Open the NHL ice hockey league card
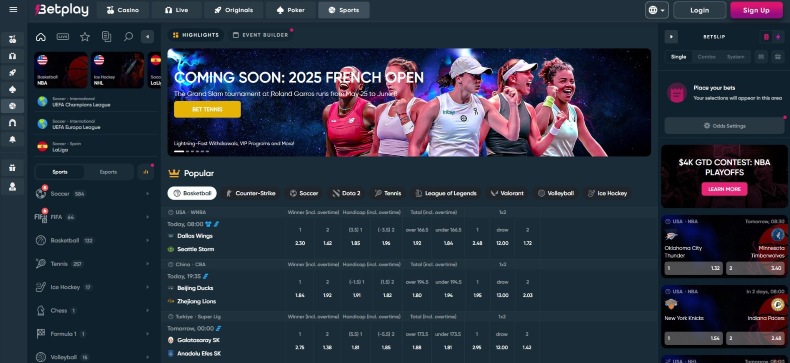 click(x=117, y=70)
